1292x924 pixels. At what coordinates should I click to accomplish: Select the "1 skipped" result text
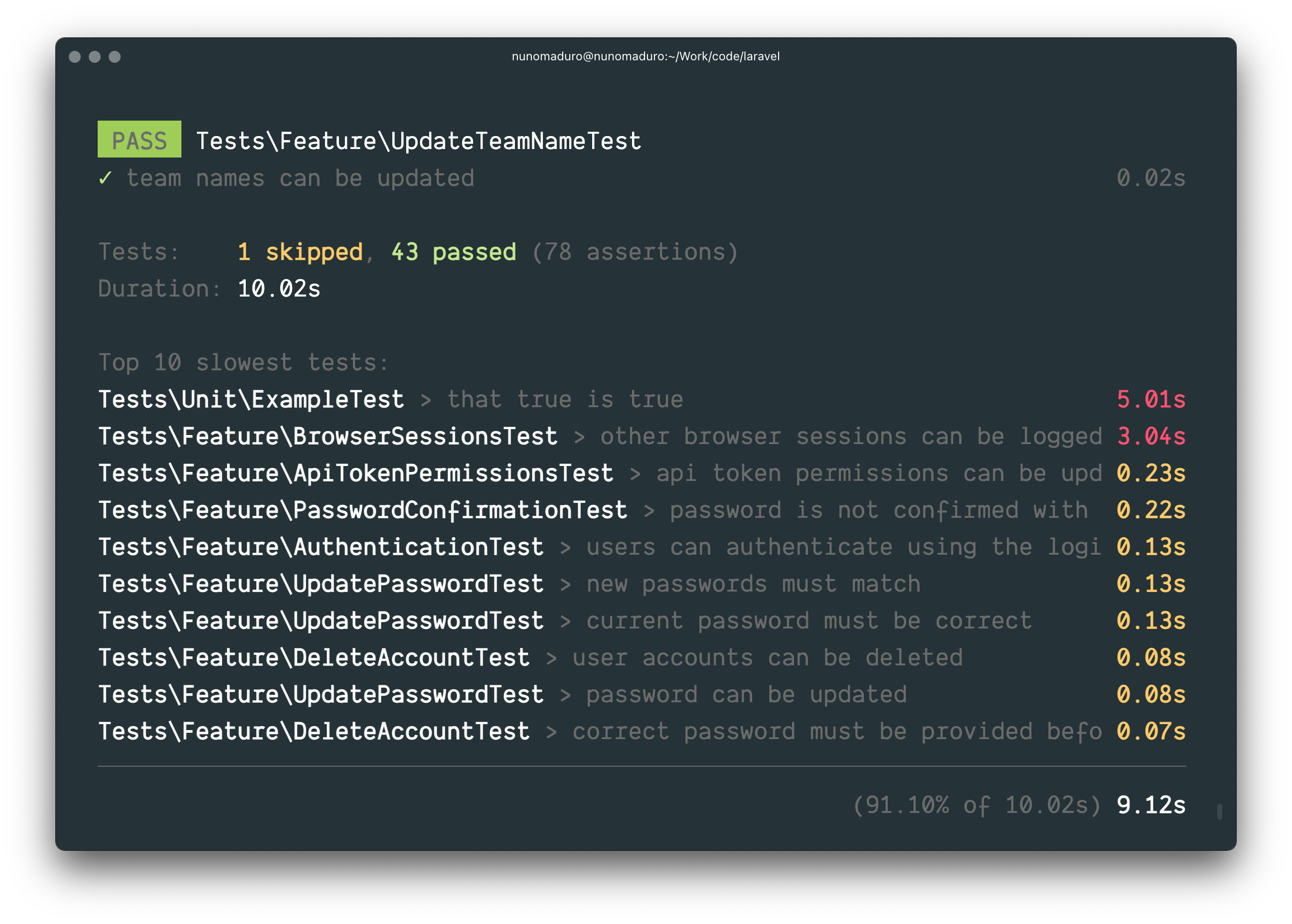(x=300, y=252)
